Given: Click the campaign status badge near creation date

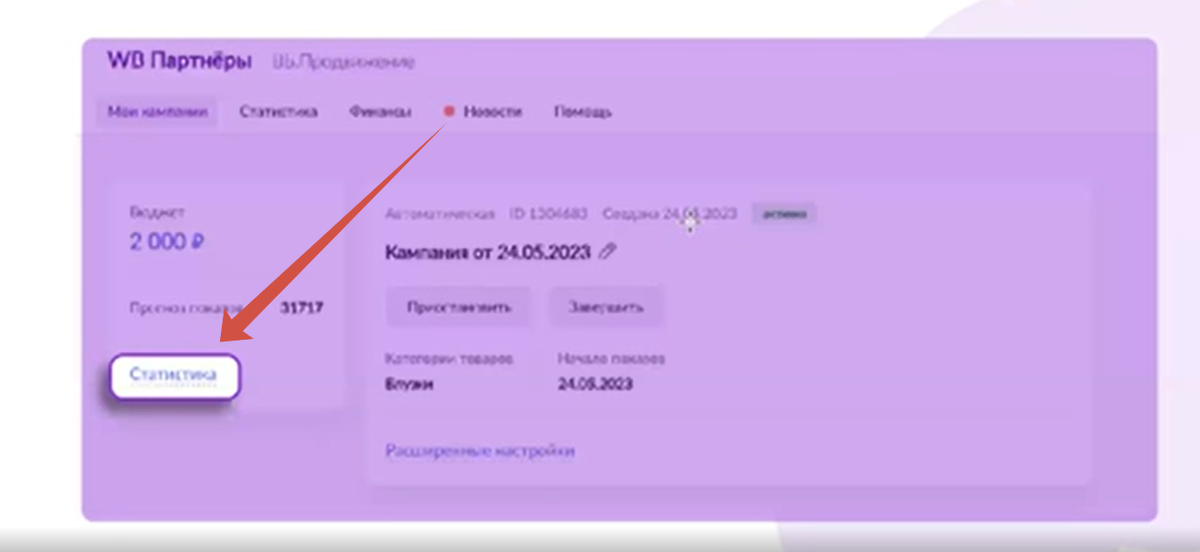Looking at the screenshot, I should 784,213.
